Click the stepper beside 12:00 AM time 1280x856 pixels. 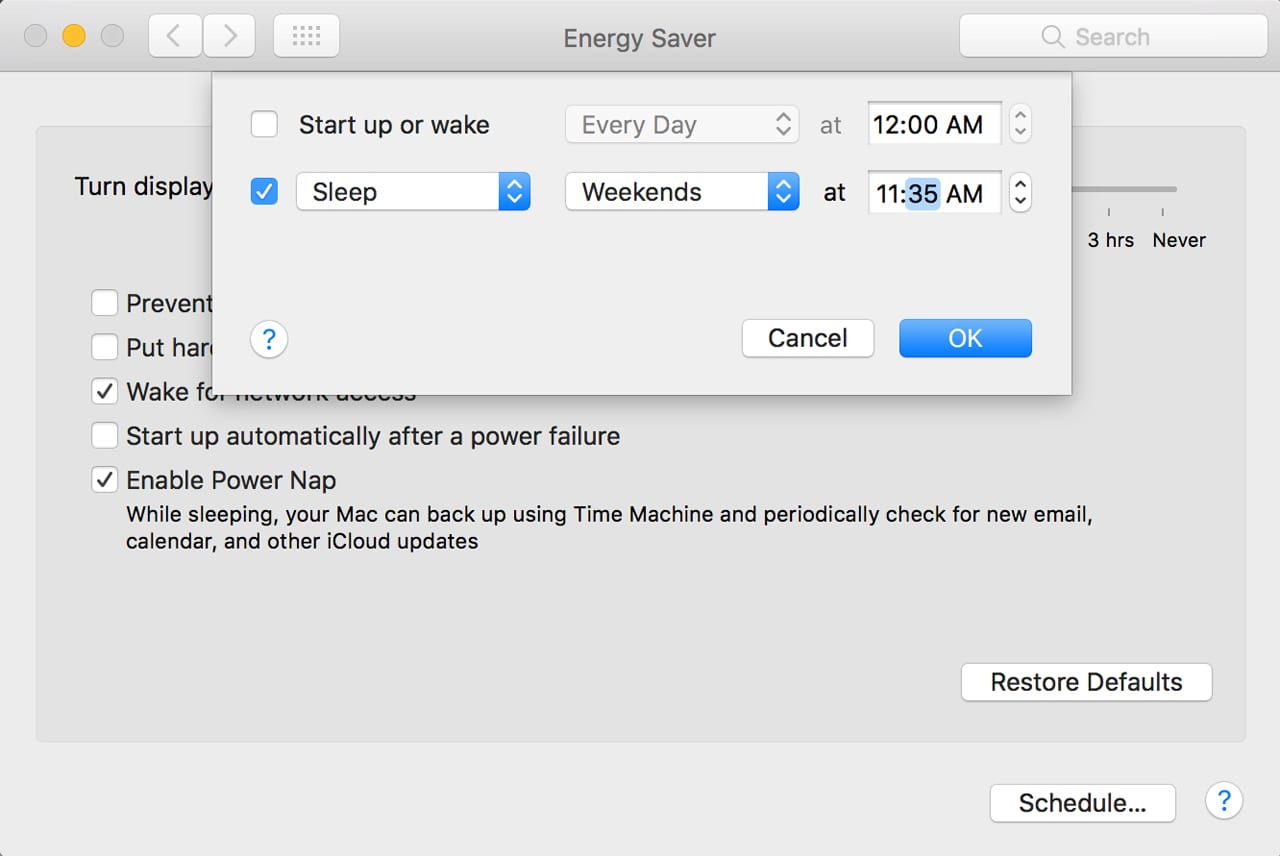(1020, 124)
